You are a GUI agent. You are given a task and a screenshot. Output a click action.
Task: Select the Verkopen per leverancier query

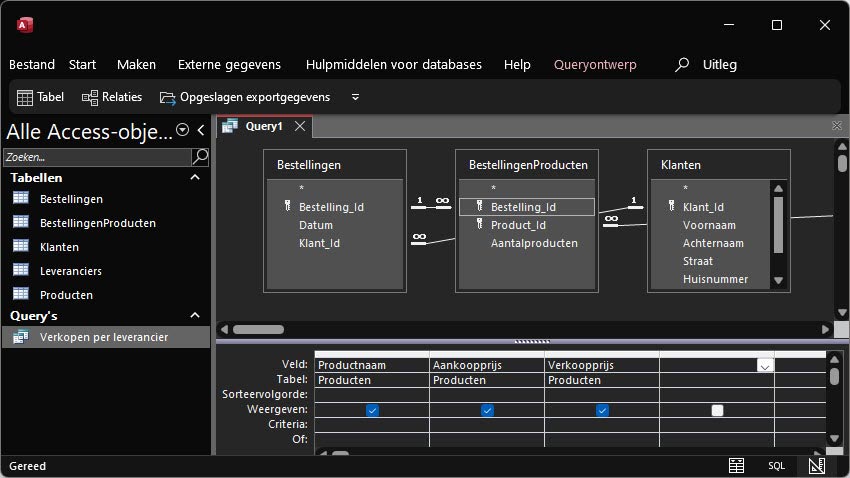(106, 337)
